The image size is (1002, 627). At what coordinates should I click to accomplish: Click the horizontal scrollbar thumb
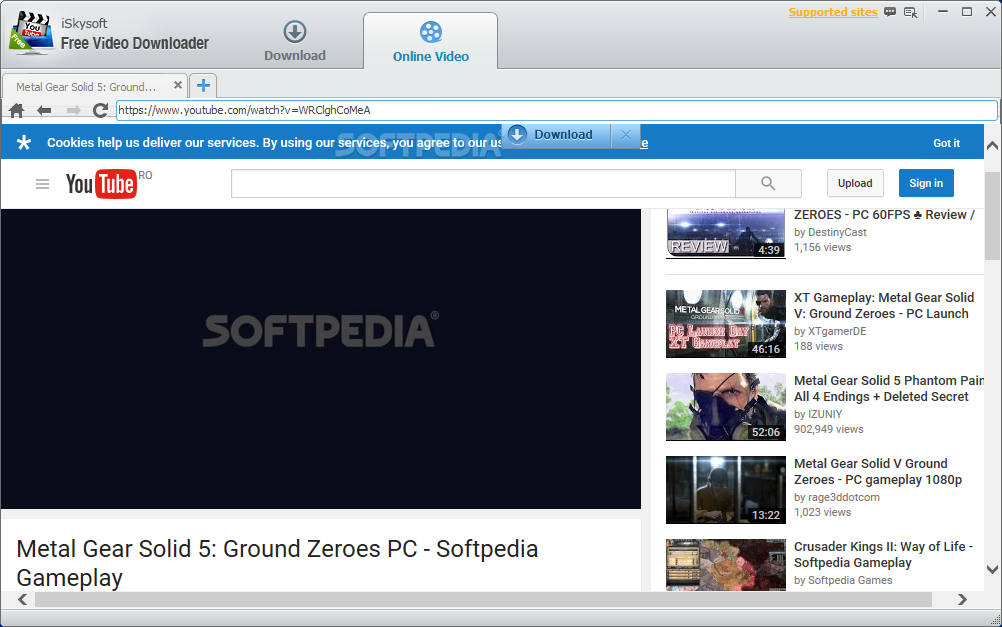click(483, 600)
